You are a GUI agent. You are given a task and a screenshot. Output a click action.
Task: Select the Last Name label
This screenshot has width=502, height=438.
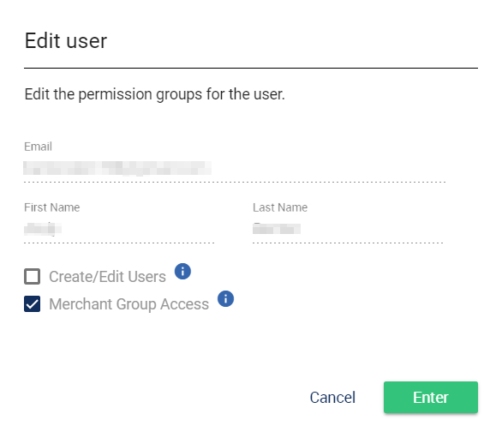tap(280, 207)
